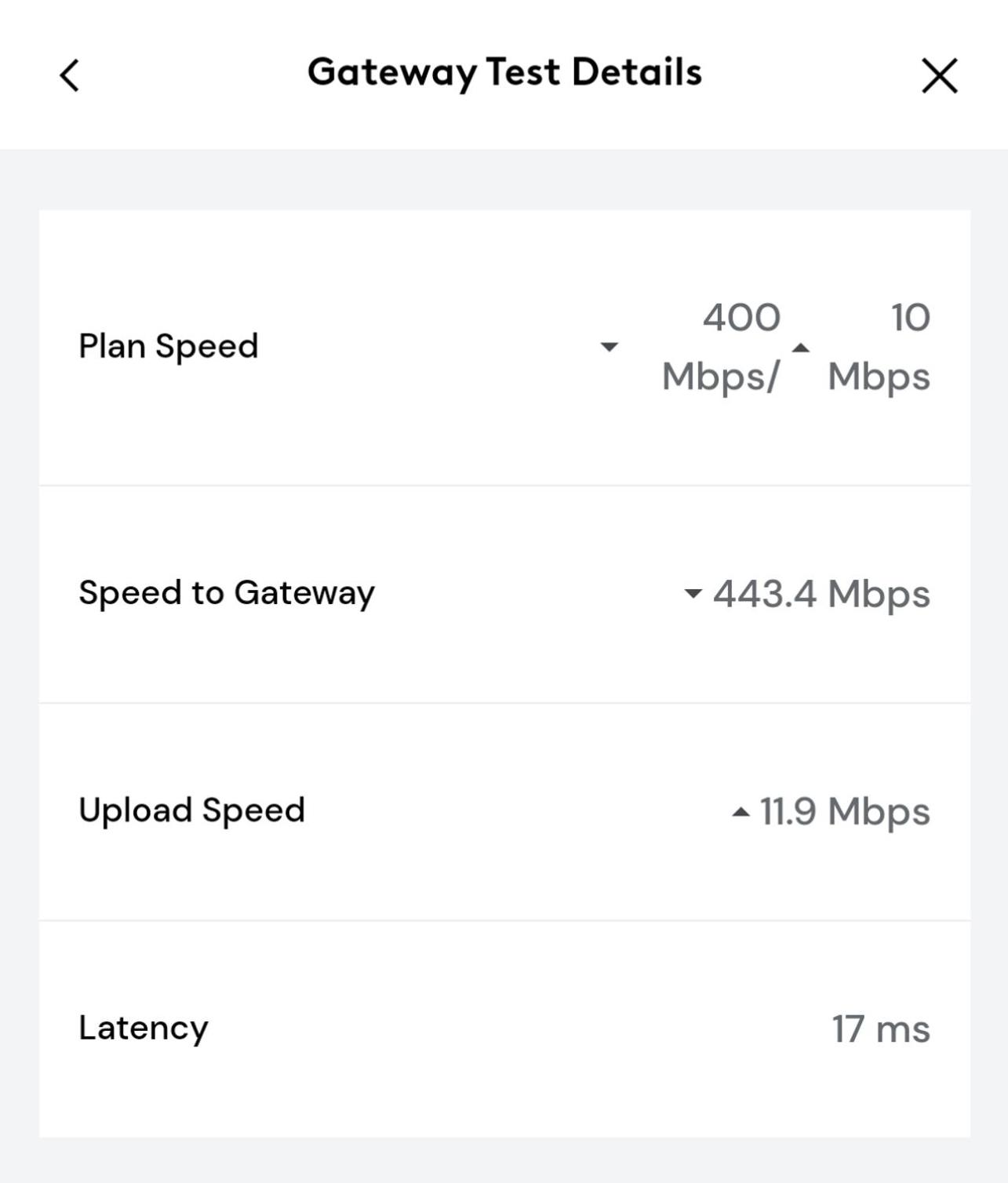Click the down arrow next to 443.4 Mbps
1008x1183 pixels.
click(x=693, y=594)
